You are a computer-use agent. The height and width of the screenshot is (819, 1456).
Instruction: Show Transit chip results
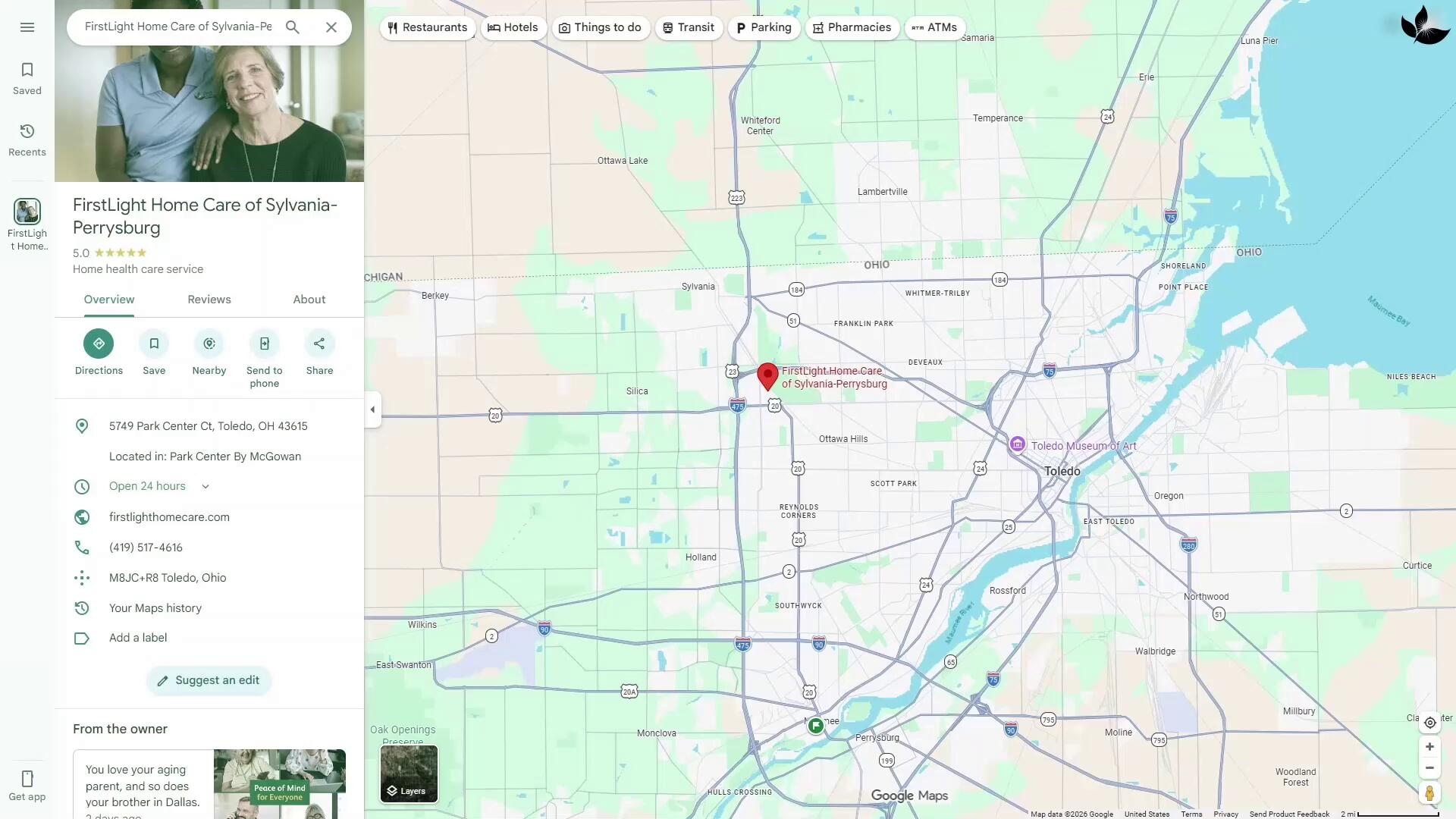tap(689, 27)
